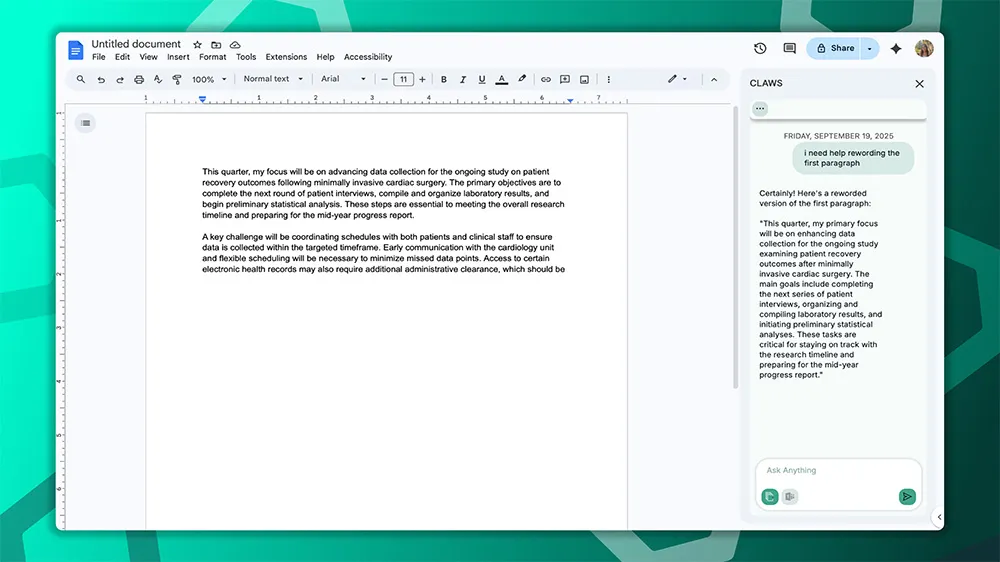1000x562 pixels.
Task: Open the Edit menu
Action: pyautogui.click(x=122, y=57)
